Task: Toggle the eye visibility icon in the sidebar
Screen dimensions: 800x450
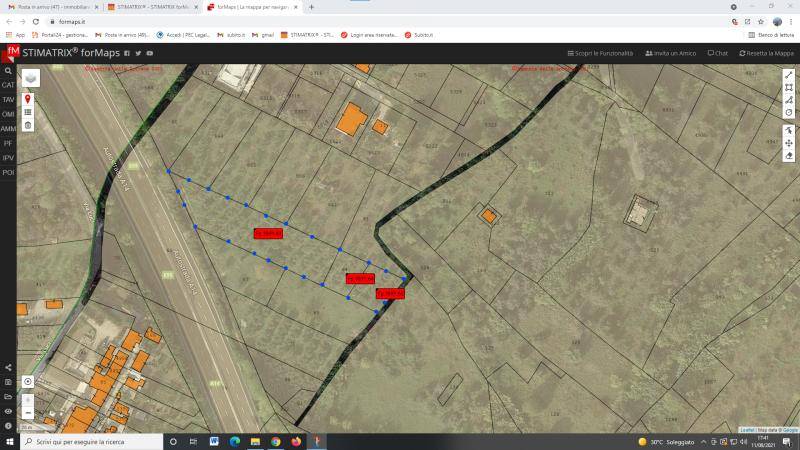Action: pos(8,411)
